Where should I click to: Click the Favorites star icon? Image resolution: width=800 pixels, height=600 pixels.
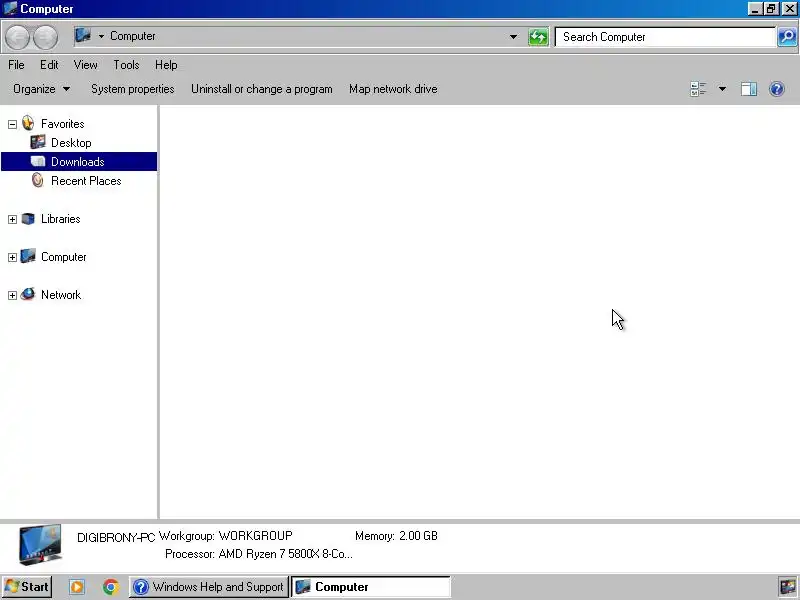(28, 123)
